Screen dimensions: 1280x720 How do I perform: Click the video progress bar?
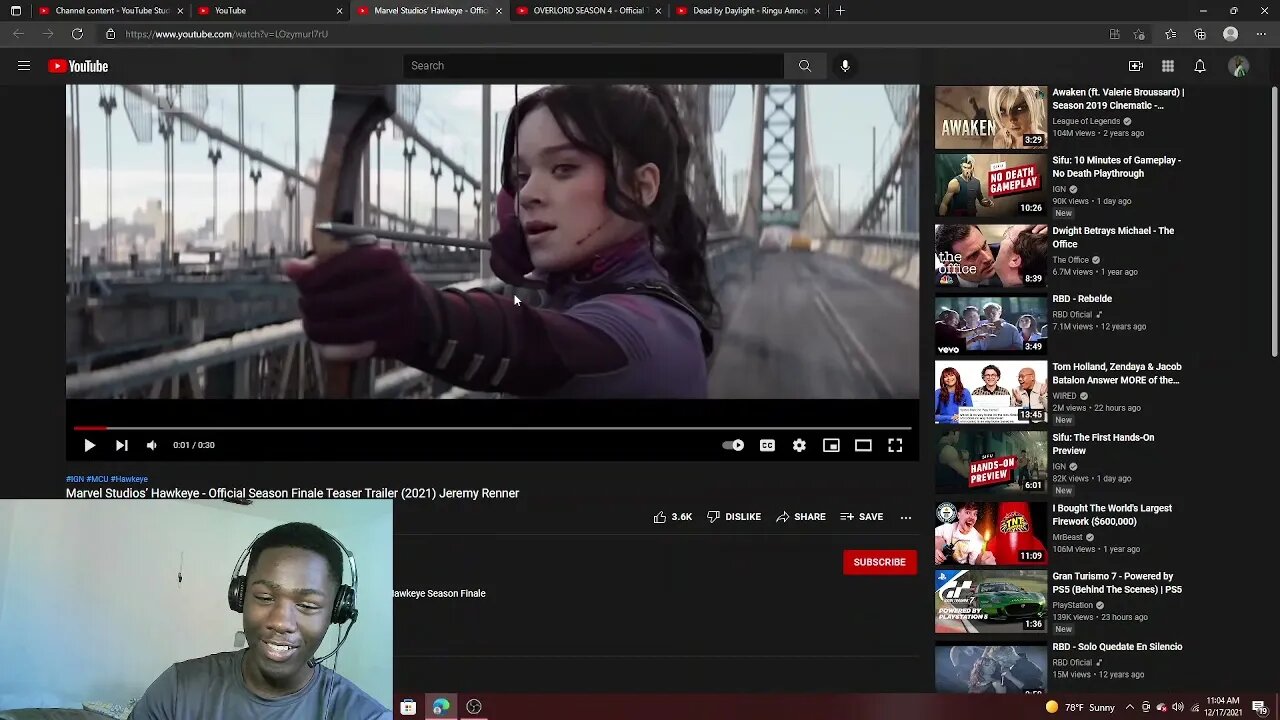coord(492,428)
